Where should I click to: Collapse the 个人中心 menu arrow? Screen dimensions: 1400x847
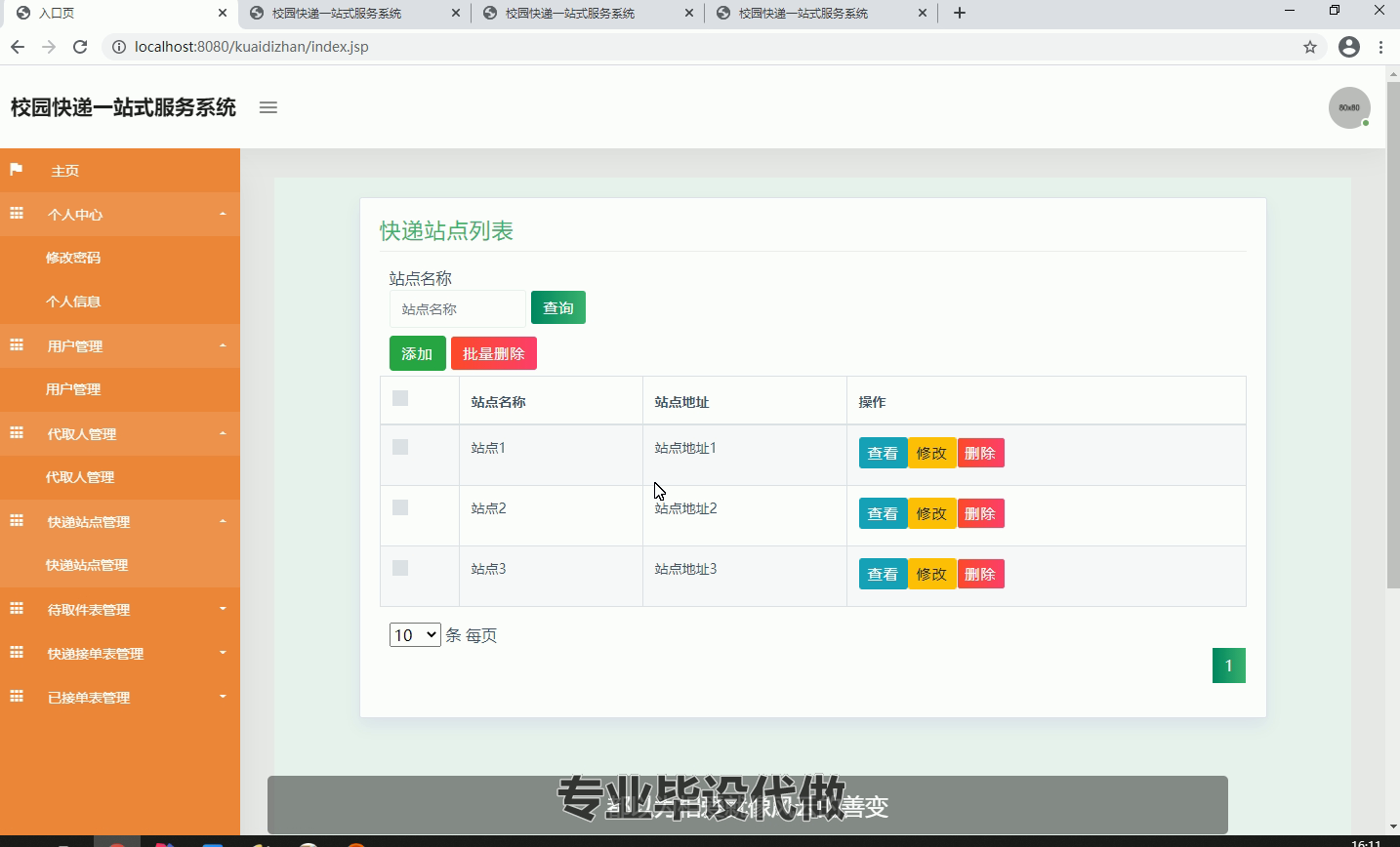[x=223, y=214]
